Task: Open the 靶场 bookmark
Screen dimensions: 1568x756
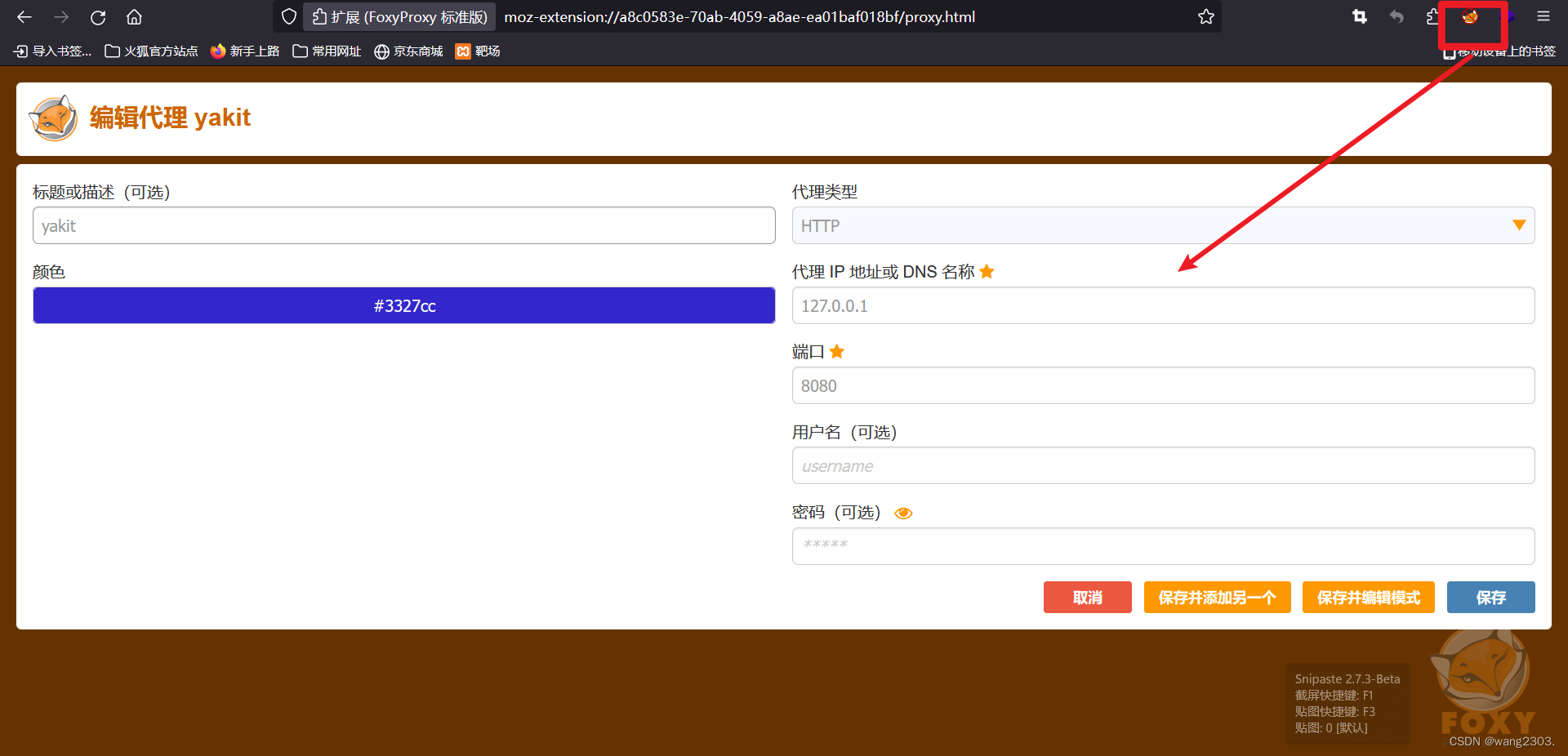Action: tap(478, 51)
